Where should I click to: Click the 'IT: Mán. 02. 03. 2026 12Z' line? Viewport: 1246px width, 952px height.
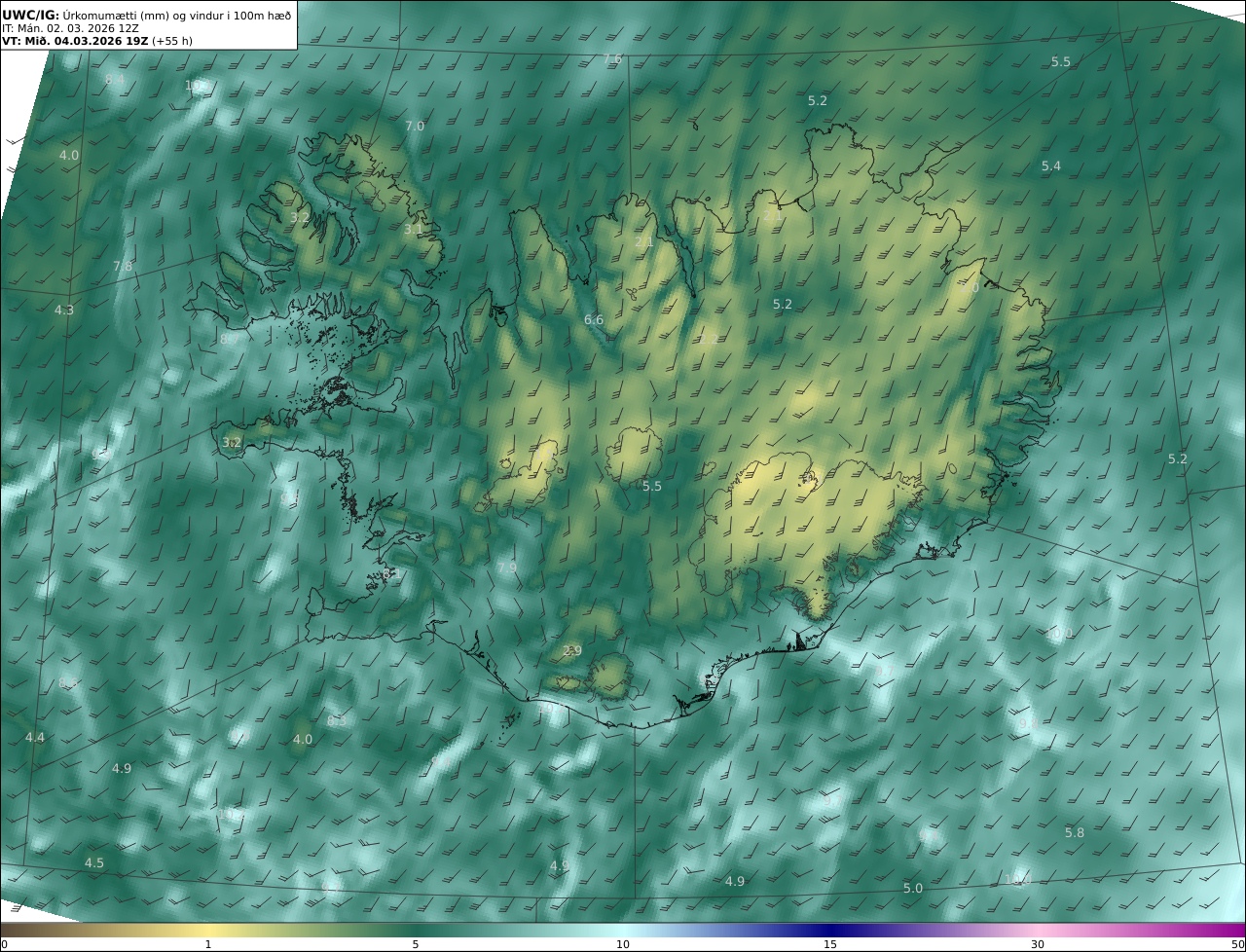point(70,28)
